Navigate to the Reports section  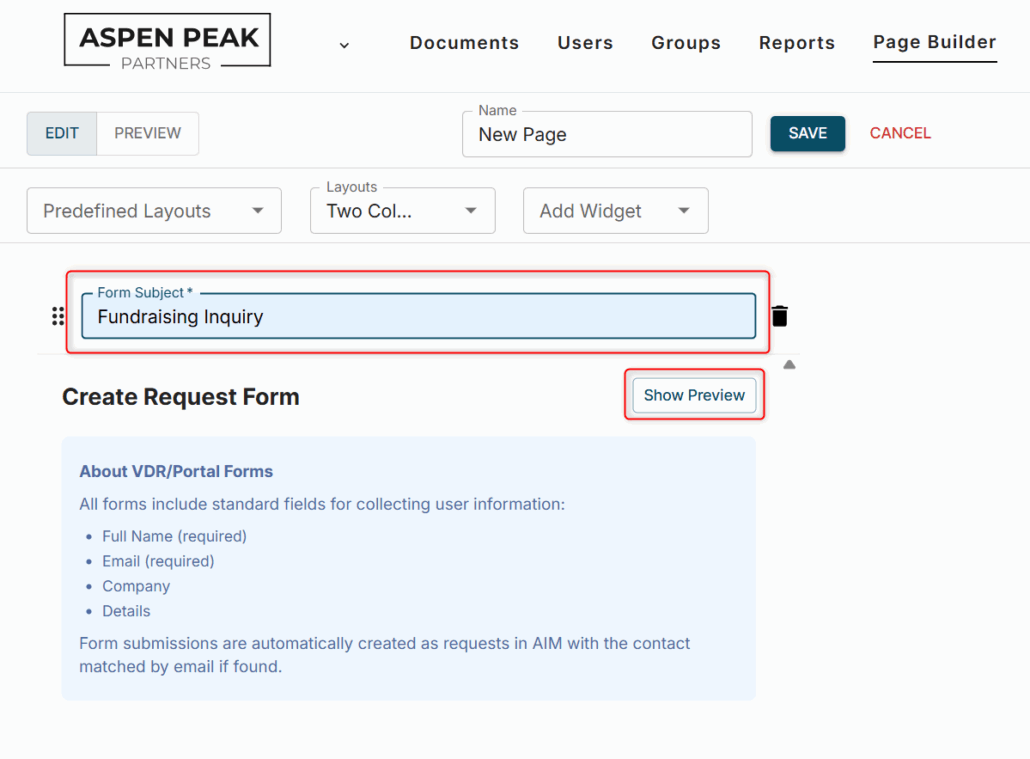tap(797, 43)
